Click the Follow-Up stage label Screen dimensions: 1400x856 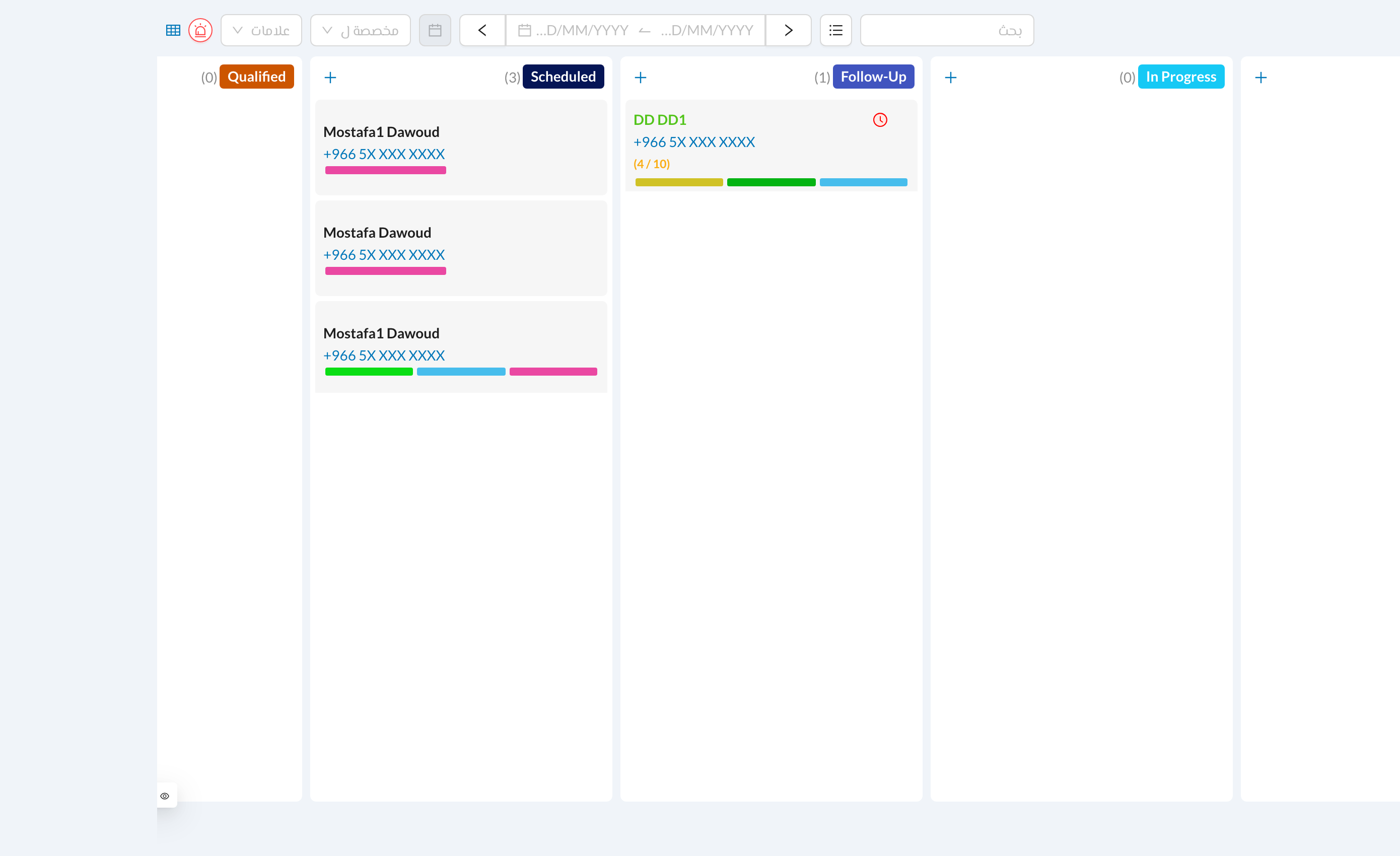[873, 77]
